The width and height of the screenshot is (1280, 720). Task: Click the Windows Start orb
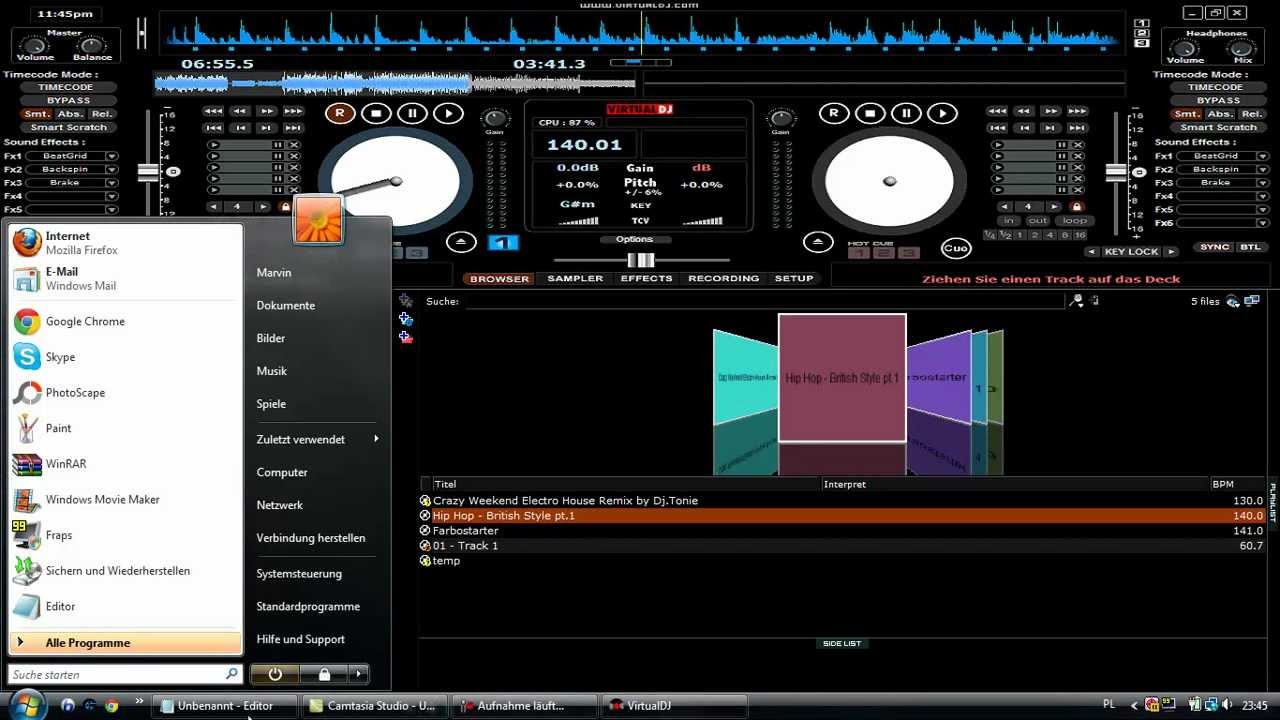pyautogui.click(x=27, y=705)
